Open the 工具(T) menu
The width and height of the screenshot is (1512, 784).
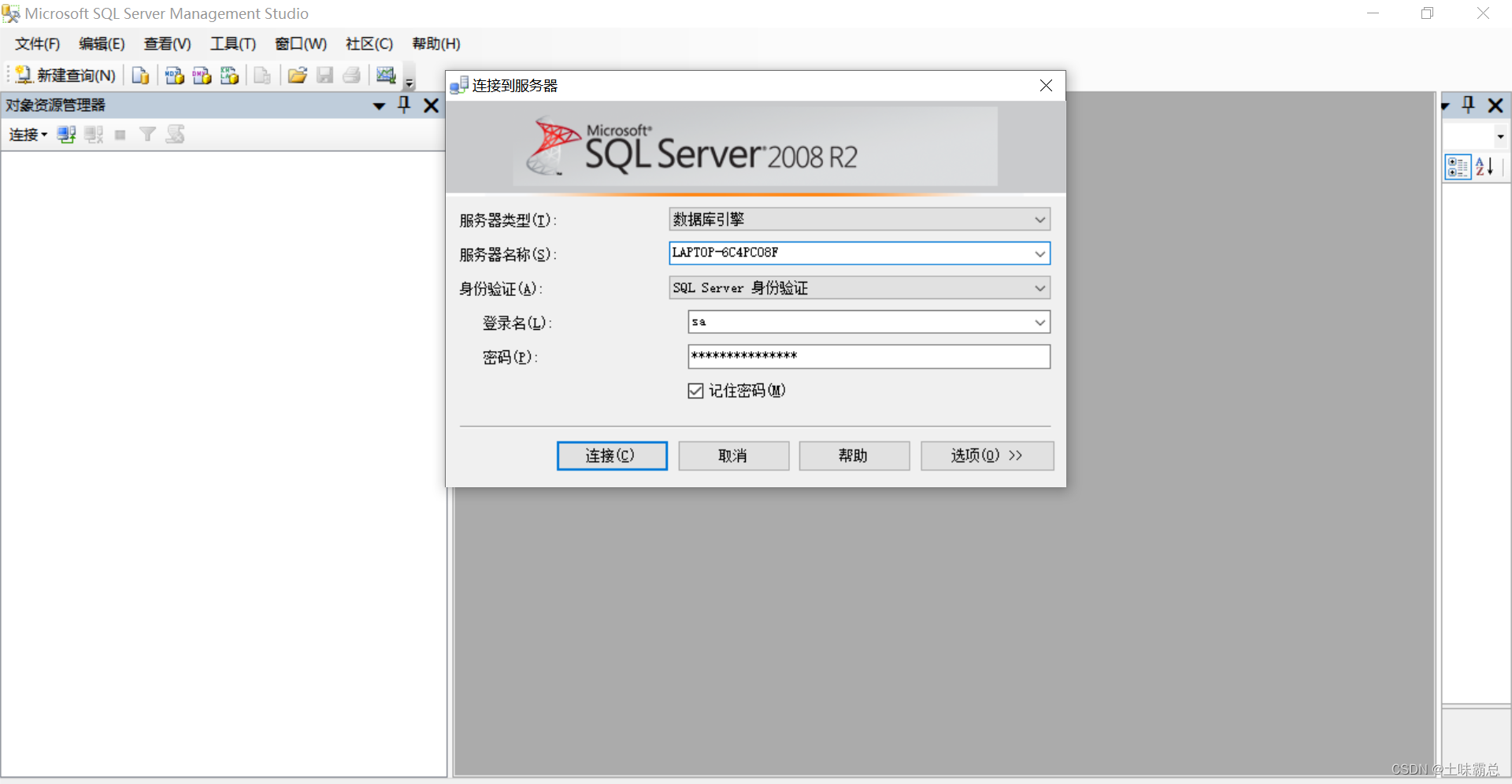coord(232,44)
